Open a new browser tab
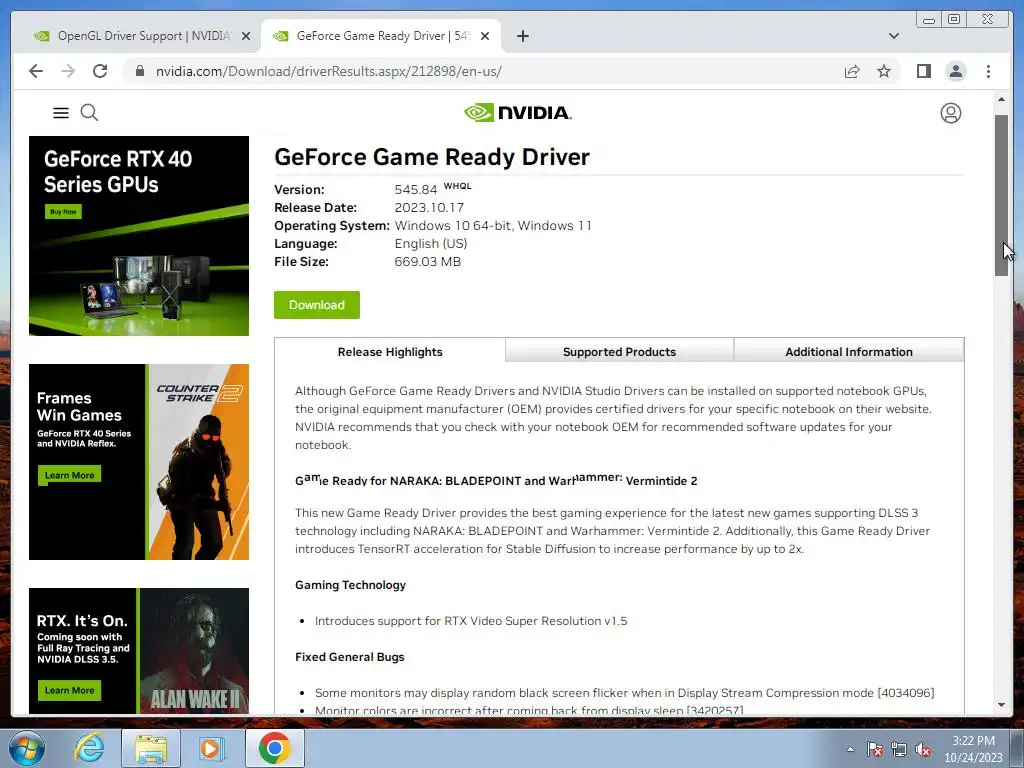The width and height of the screenshot is (1024, 768). (522, 36)
